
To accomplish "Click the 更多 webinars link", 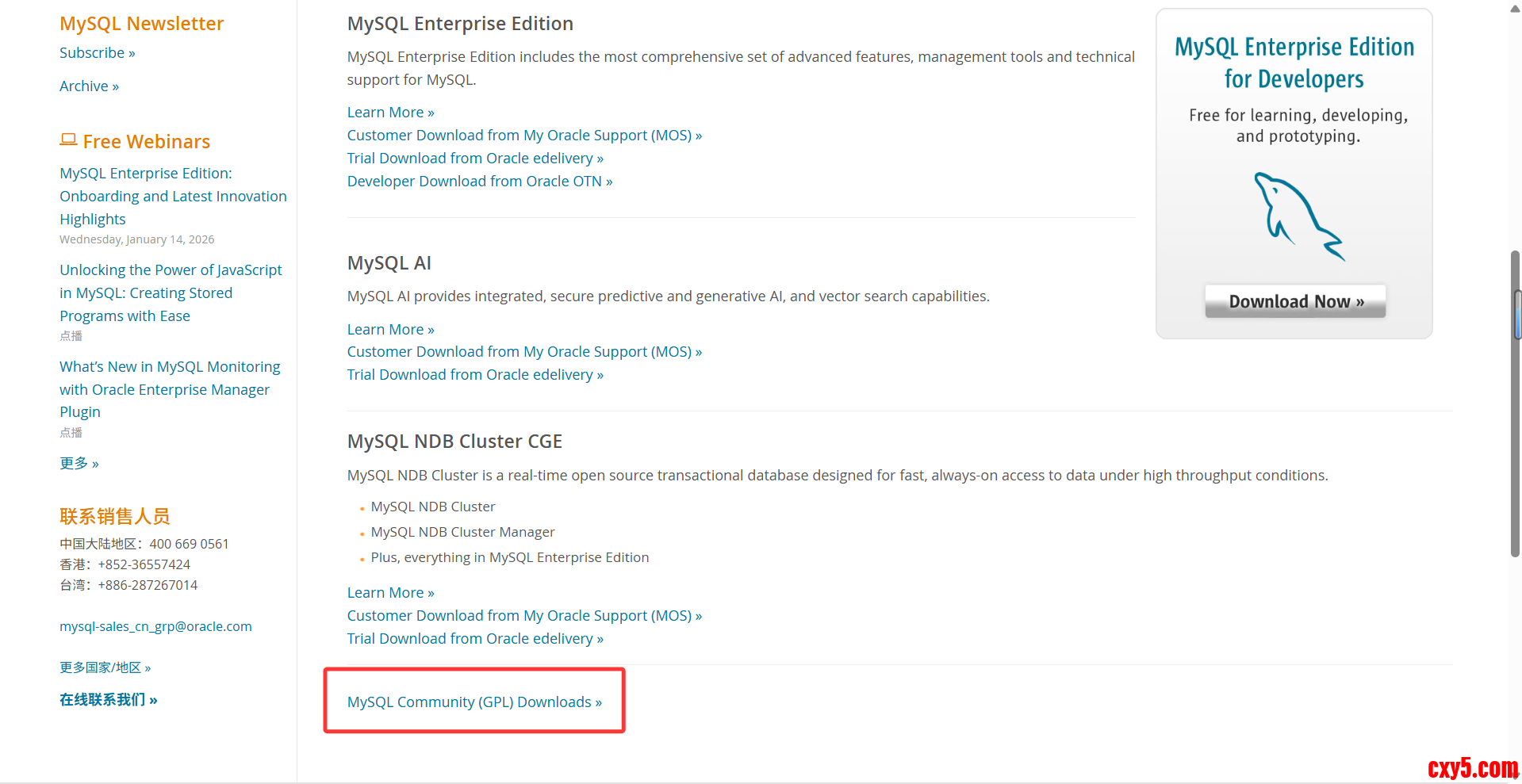I will click(79, 463).
